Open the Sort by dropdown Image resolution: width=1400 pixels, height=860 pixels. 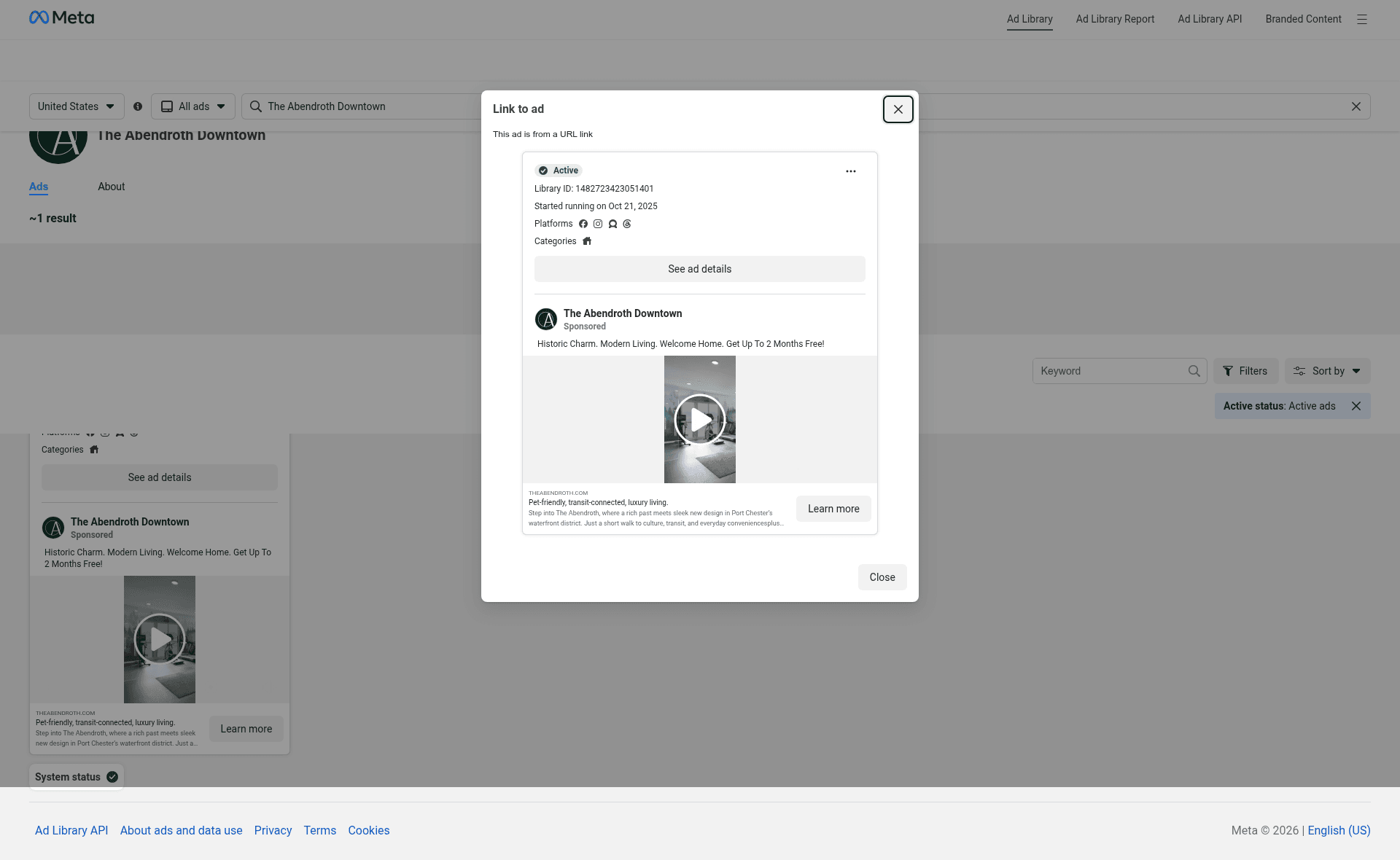click(x=1327, y=371)
